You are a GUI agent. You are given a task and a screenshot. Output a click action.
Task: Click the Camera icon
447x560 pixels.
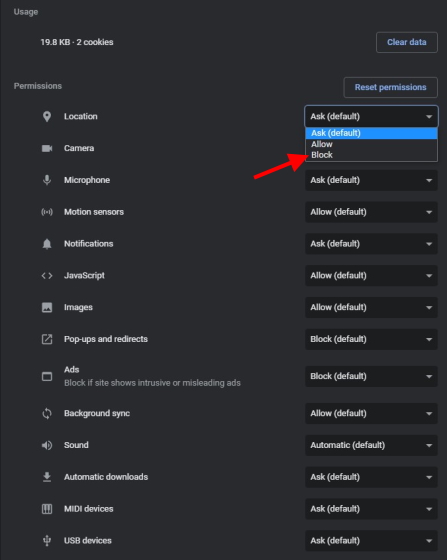(47, 148)
